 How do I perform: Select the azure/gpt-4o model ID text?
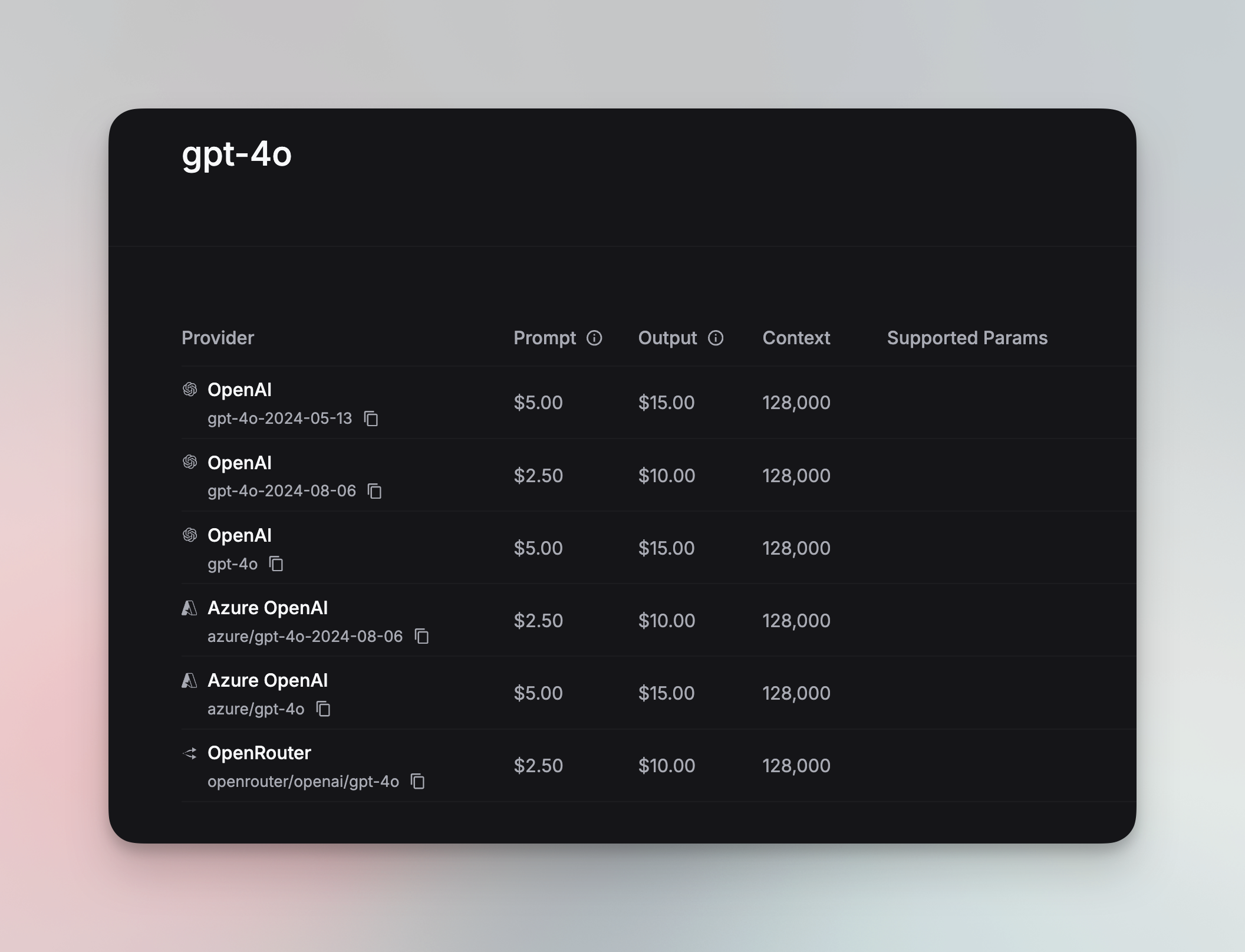tap(256, 709)
